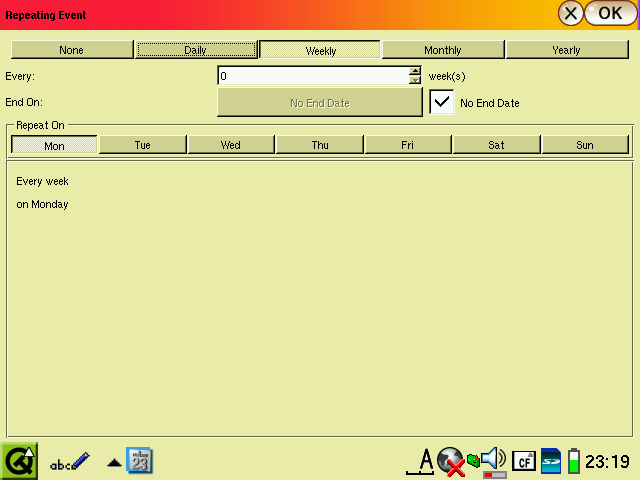The width and height of the screenshot is (640, 480).
Task: Uncheck the No End Date checkbox
Action: (x=442, y=102)
